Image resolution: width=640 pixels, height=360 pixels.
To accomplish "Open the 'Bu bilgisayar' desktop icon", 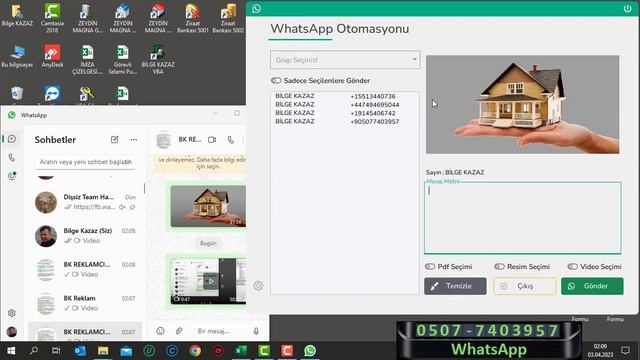I will (17, 56).
